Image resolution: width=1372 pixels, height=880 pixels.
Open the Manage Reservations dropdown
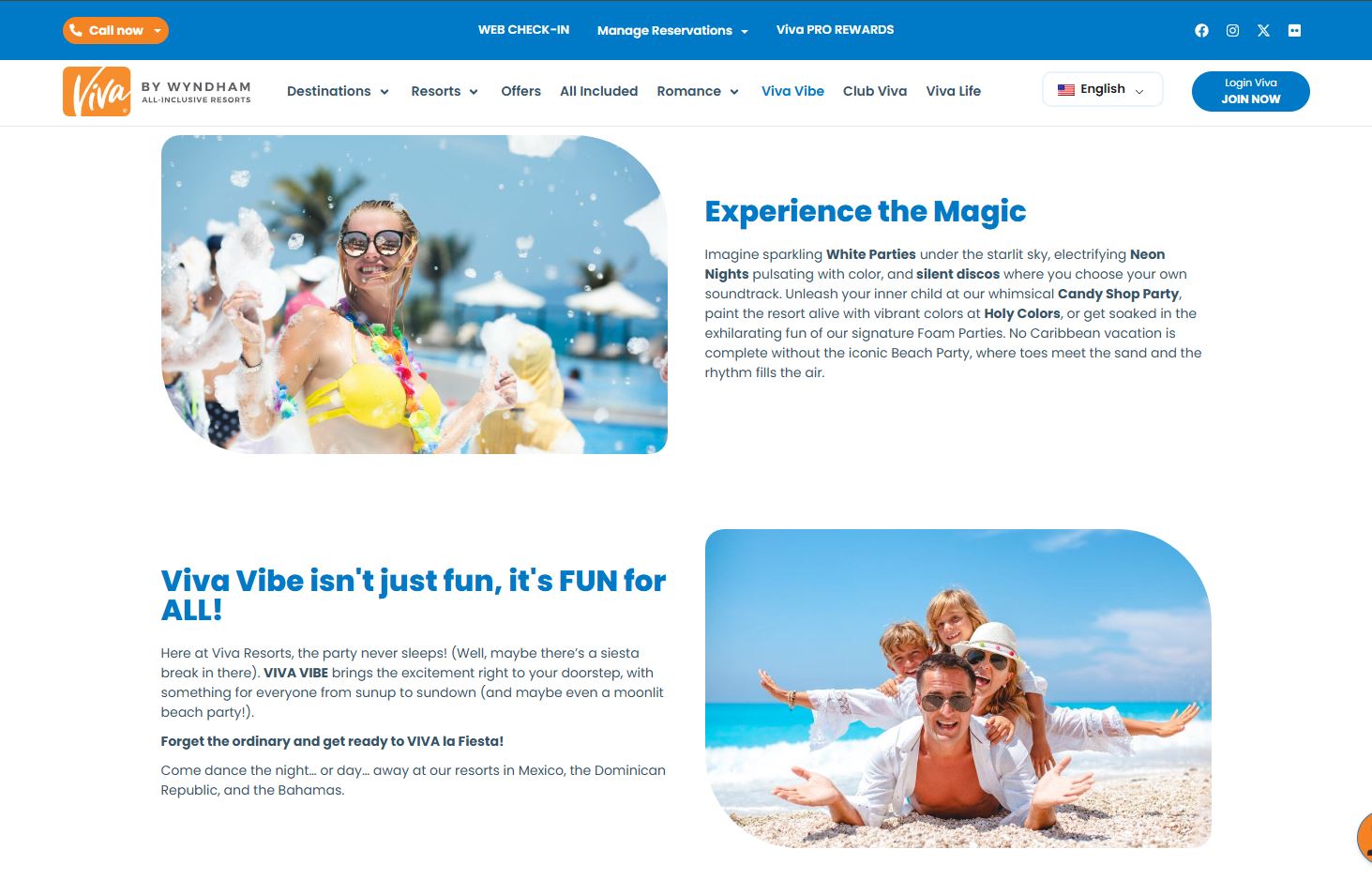pos(672,30)
